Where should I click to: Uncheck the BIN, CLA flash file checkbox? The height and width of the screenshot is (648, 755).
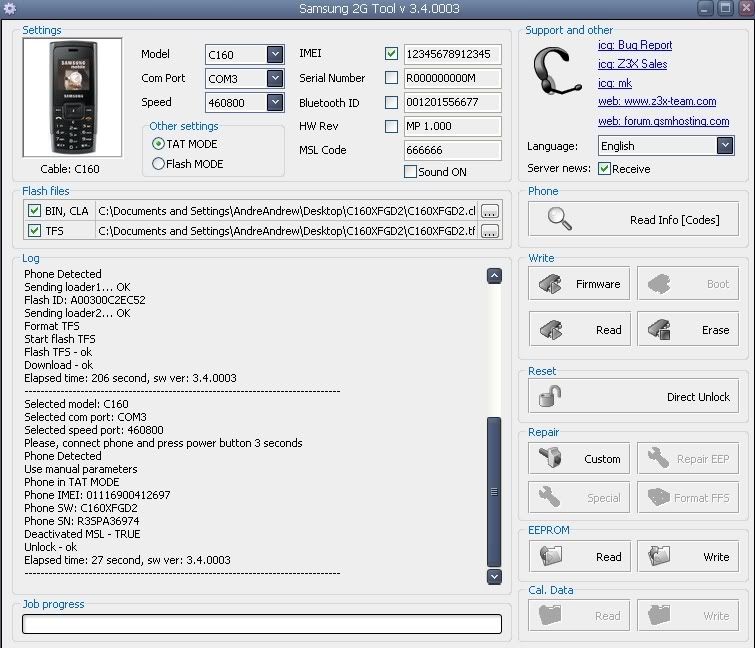click(34, 210)
